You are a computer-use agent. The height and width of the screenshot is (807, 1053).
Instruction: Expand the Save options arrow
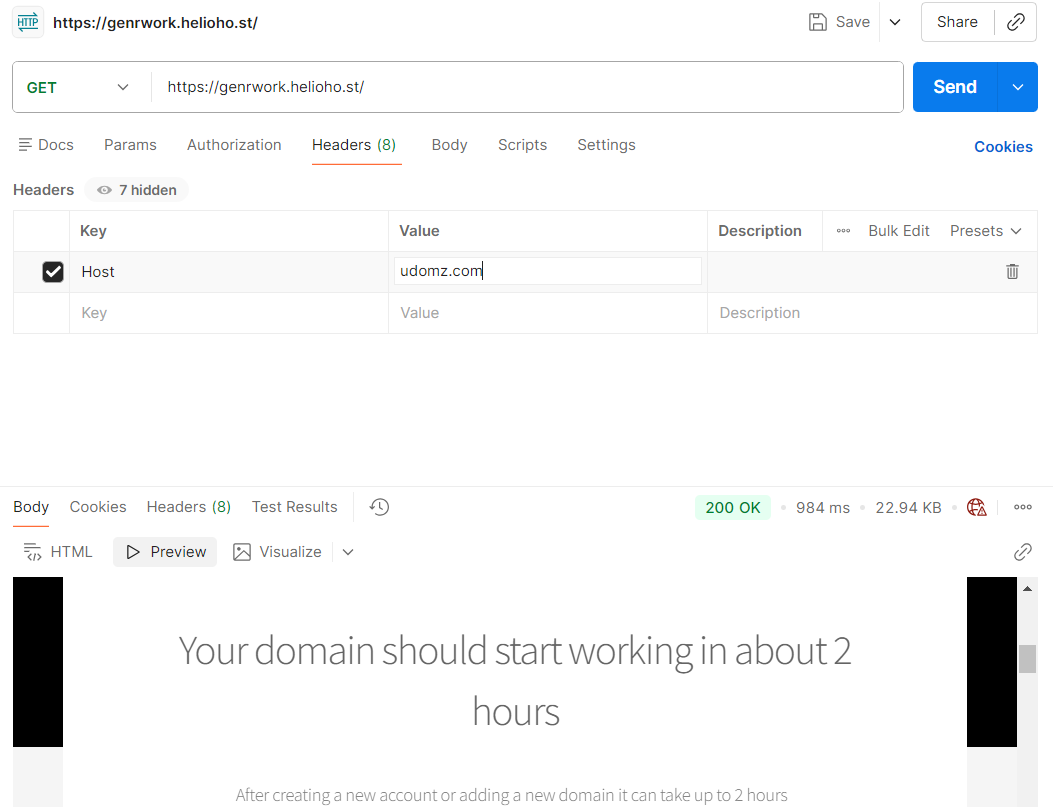tap(895, 22)
